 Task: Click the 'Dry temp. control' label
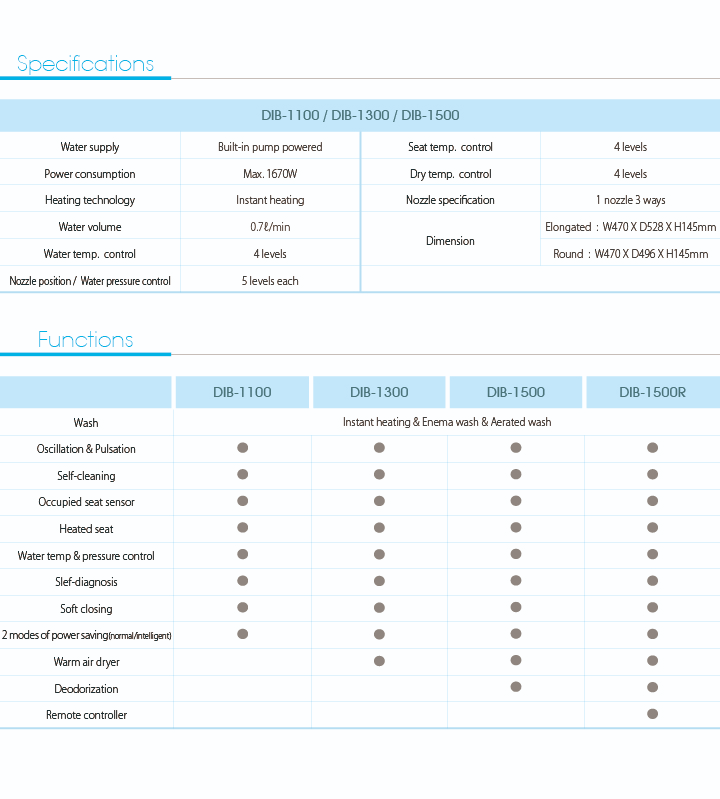click(x=450, y=174)
